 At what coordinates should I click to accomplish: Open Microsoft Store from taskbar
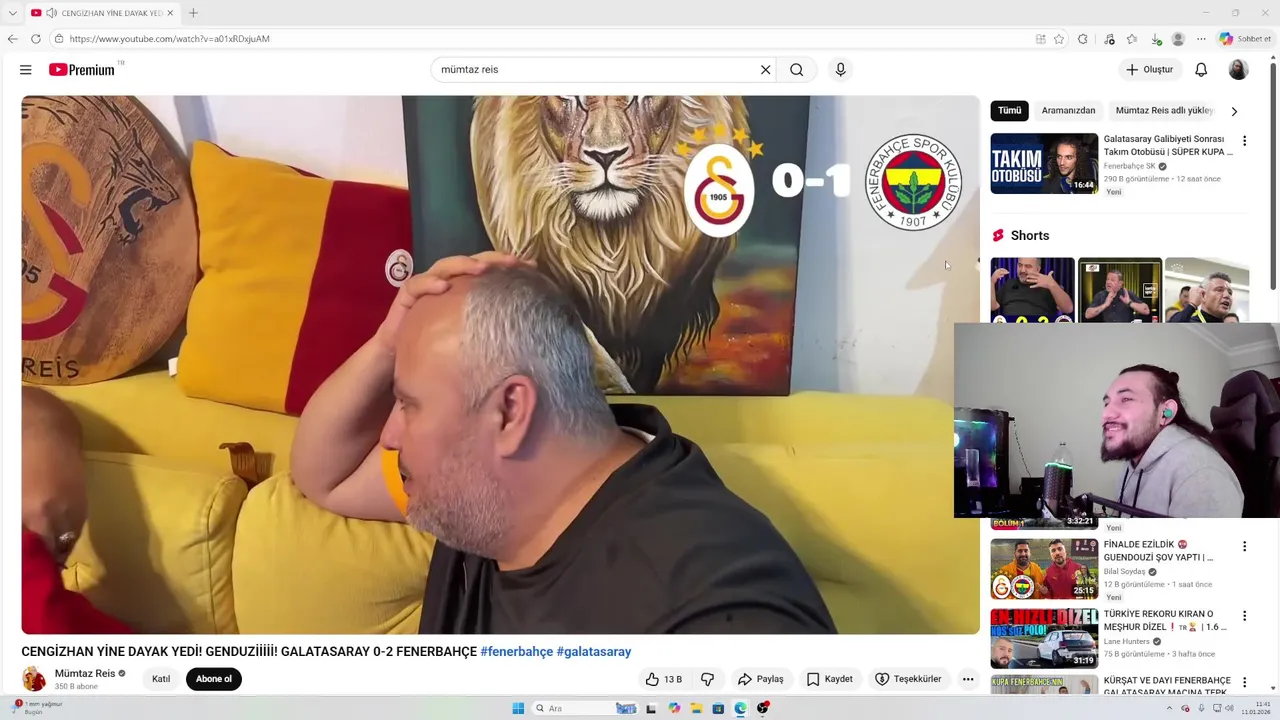718,708
